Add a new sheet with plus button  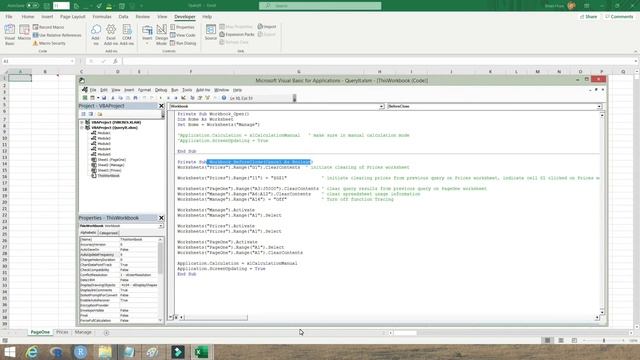[107, 333]
